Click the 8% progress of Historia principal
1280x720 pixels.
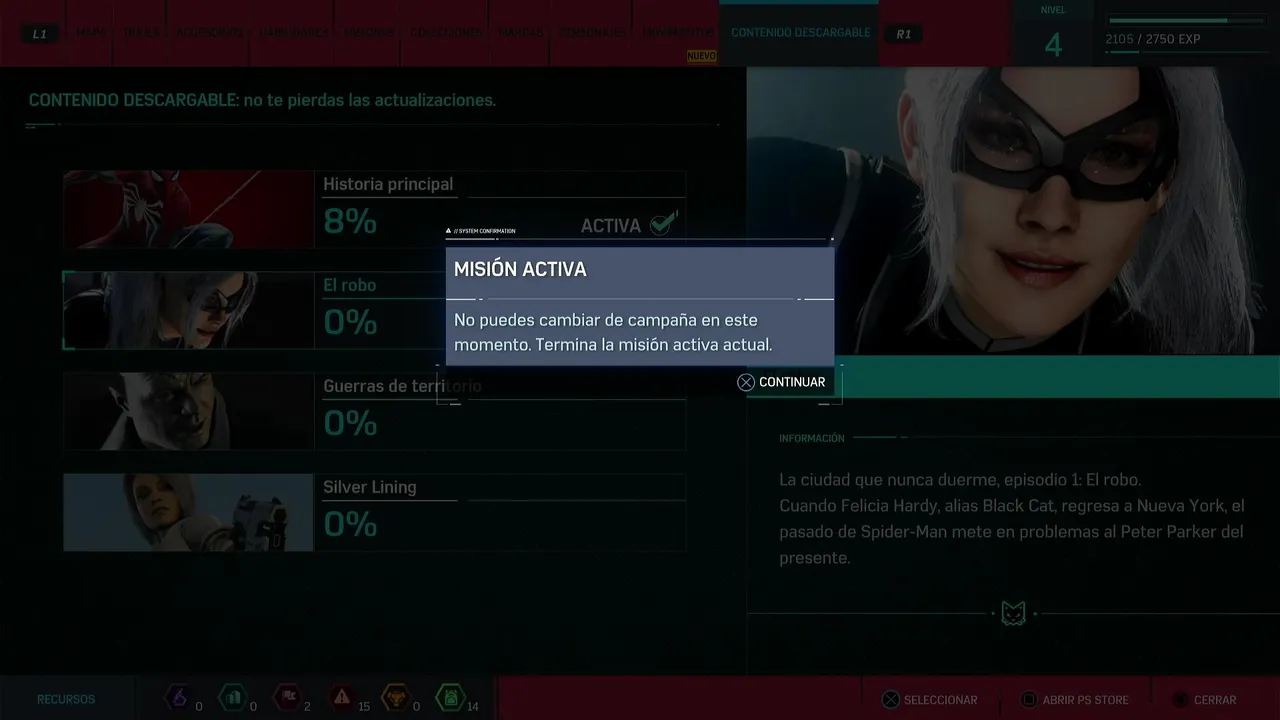point(350,222)
